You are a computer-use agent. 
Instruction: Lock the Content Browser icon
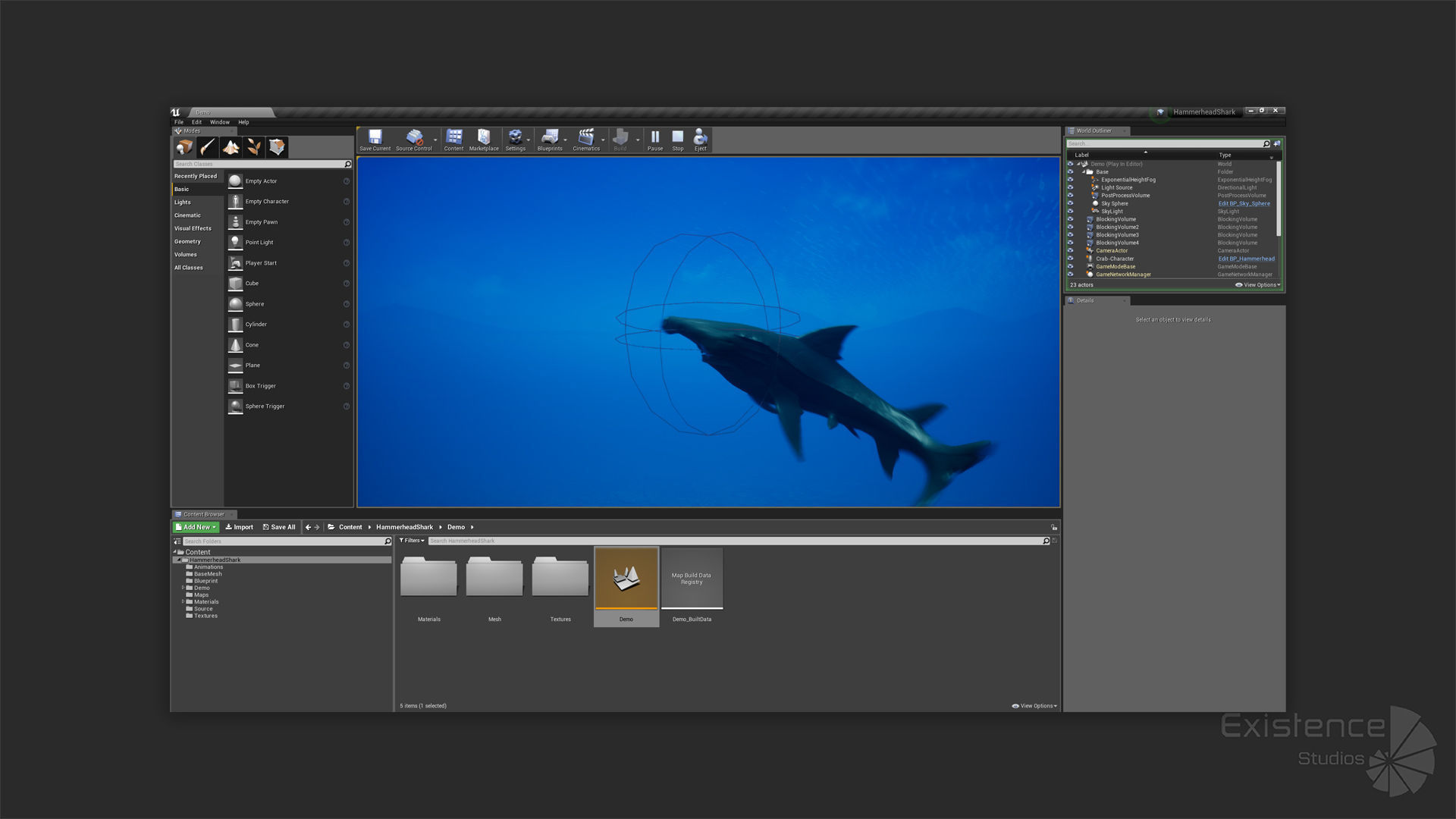click(1054, 527)
